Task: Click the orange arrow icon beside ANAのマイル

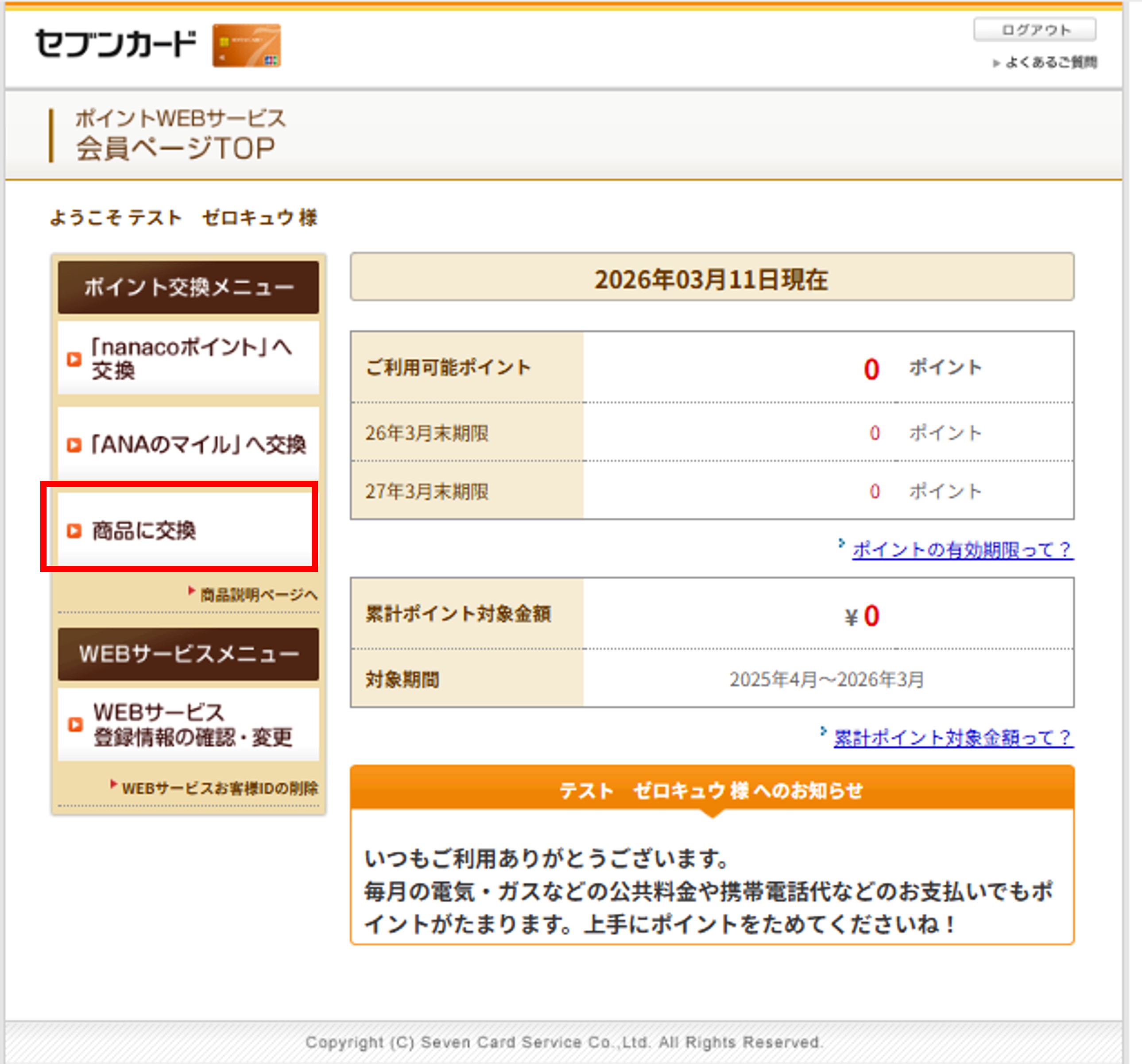Action: pos(74,445)
